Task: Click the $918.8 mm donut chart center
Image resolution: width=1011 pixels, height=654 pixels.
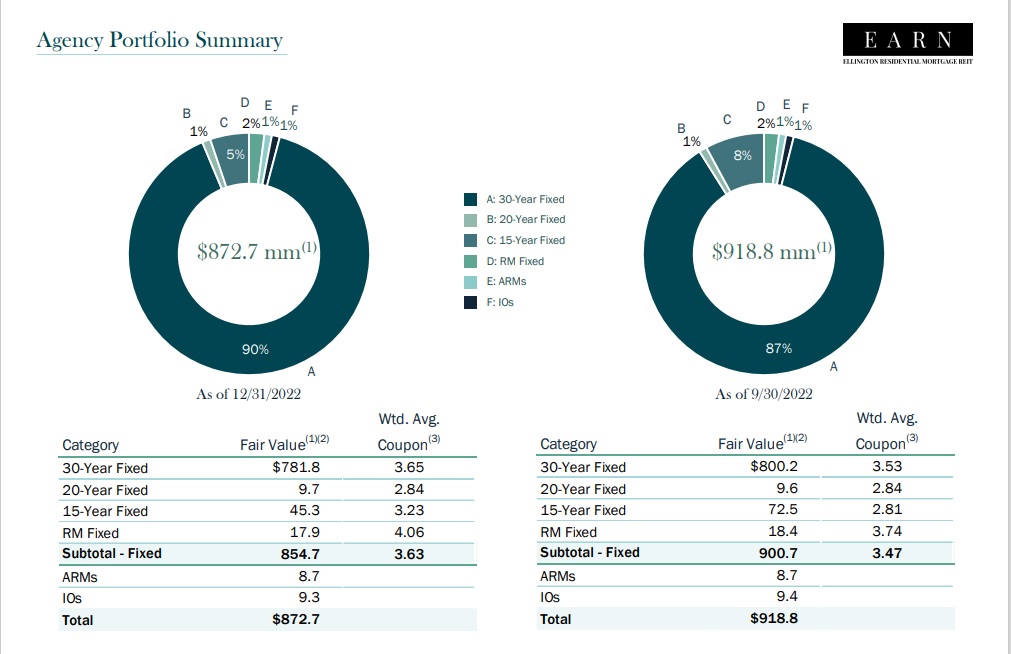Action: pos(770,252)
